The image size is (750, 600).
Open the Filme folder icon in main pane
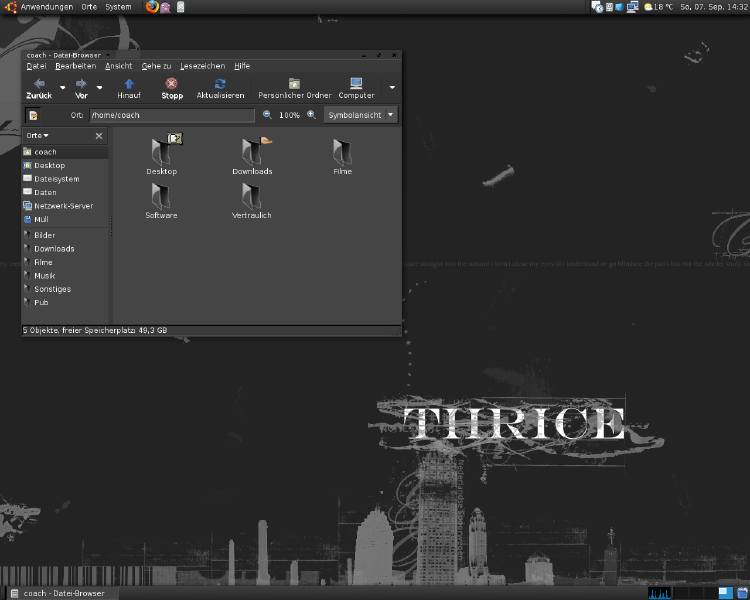click(342, 156)
